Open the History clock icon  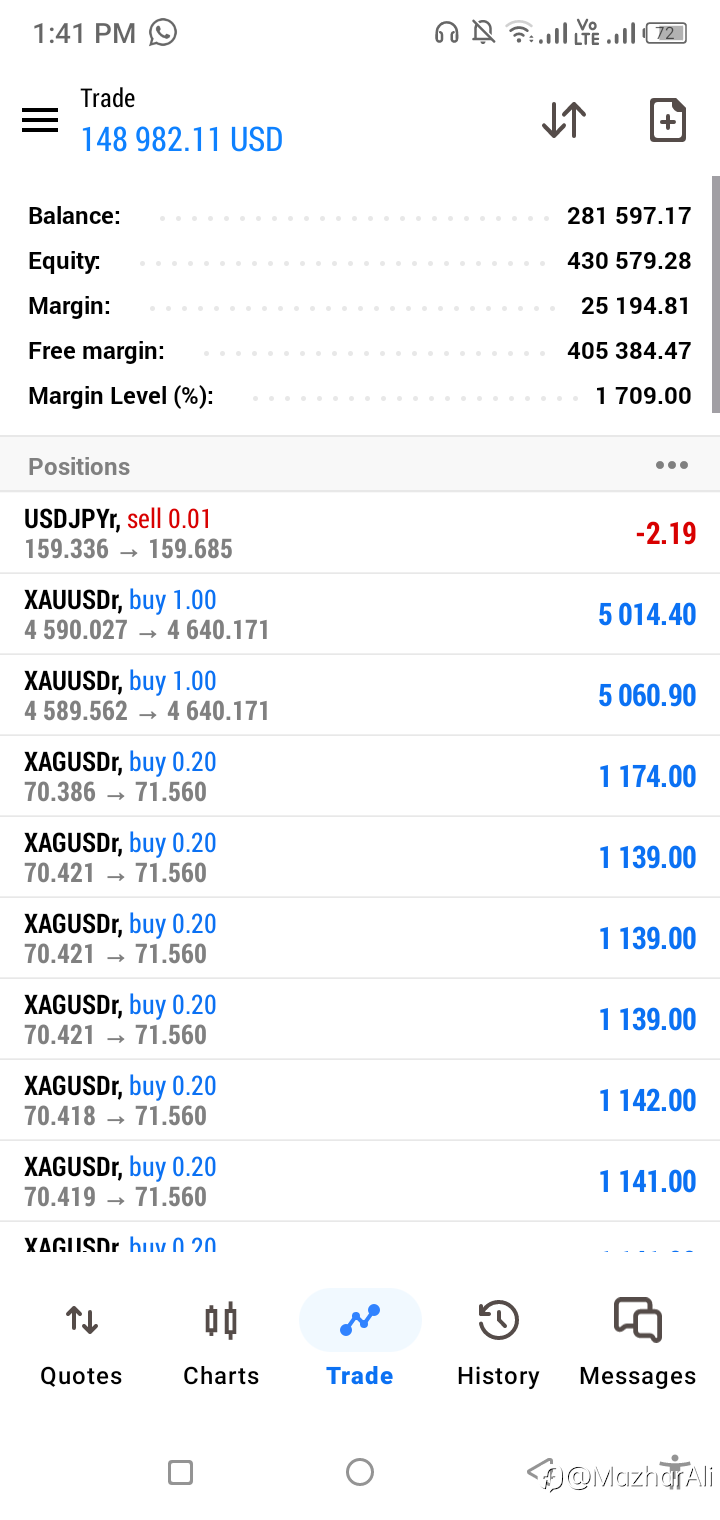point(498,1321)
